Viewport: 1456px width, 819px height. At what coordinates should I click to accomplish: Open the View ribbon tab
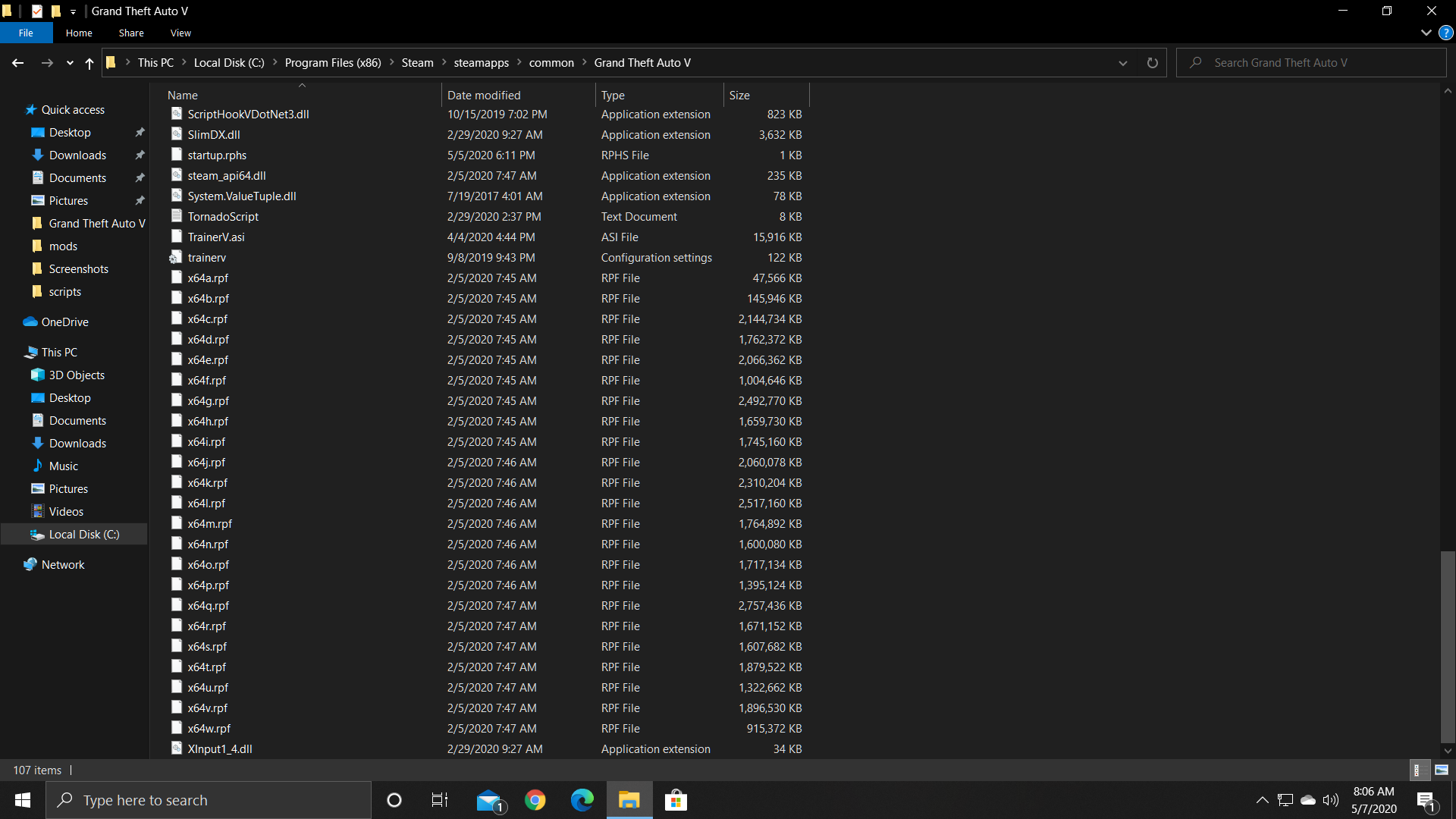(180, 33)
